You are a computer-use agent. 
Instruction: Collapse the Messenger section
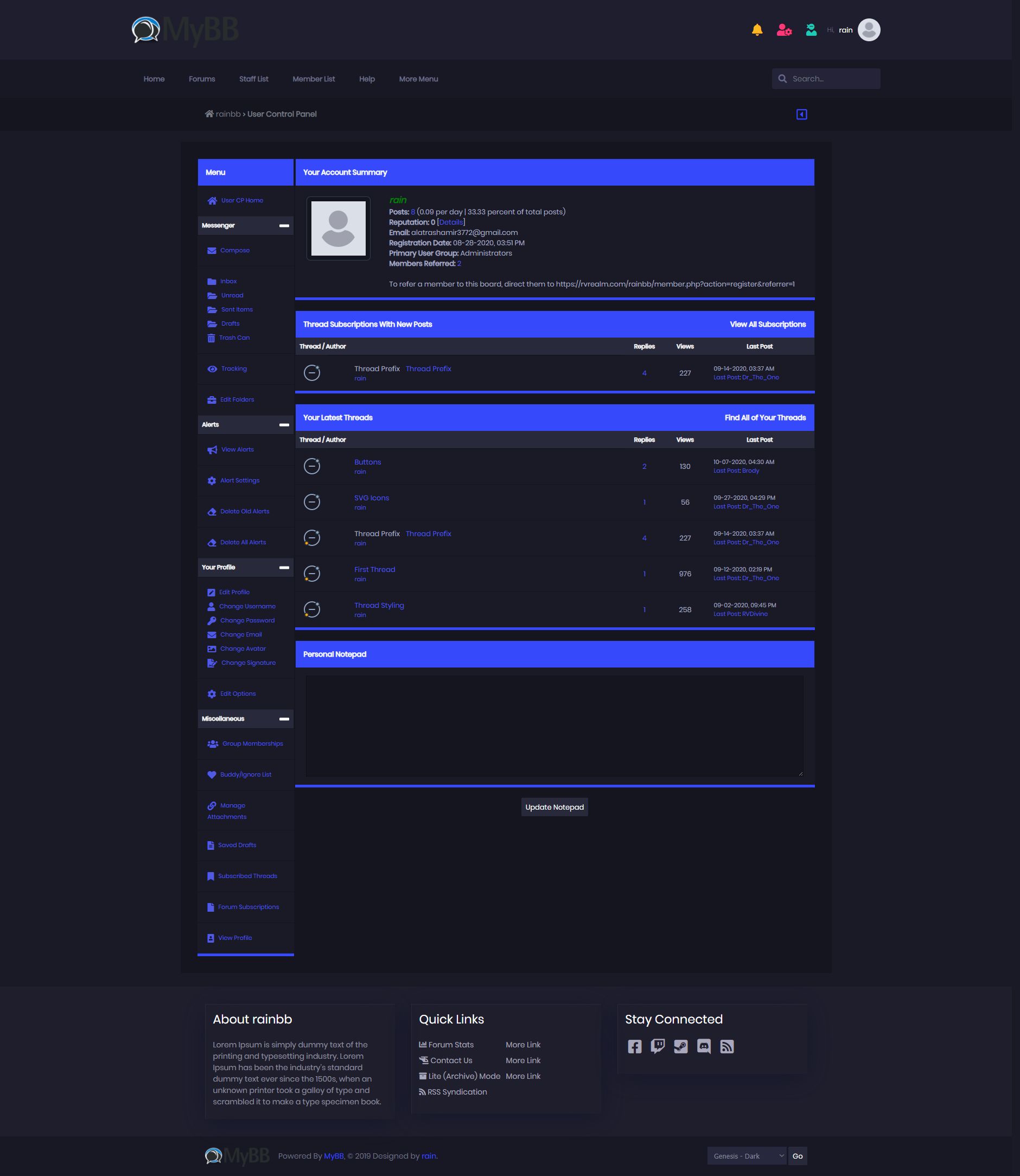coord(284,226)
